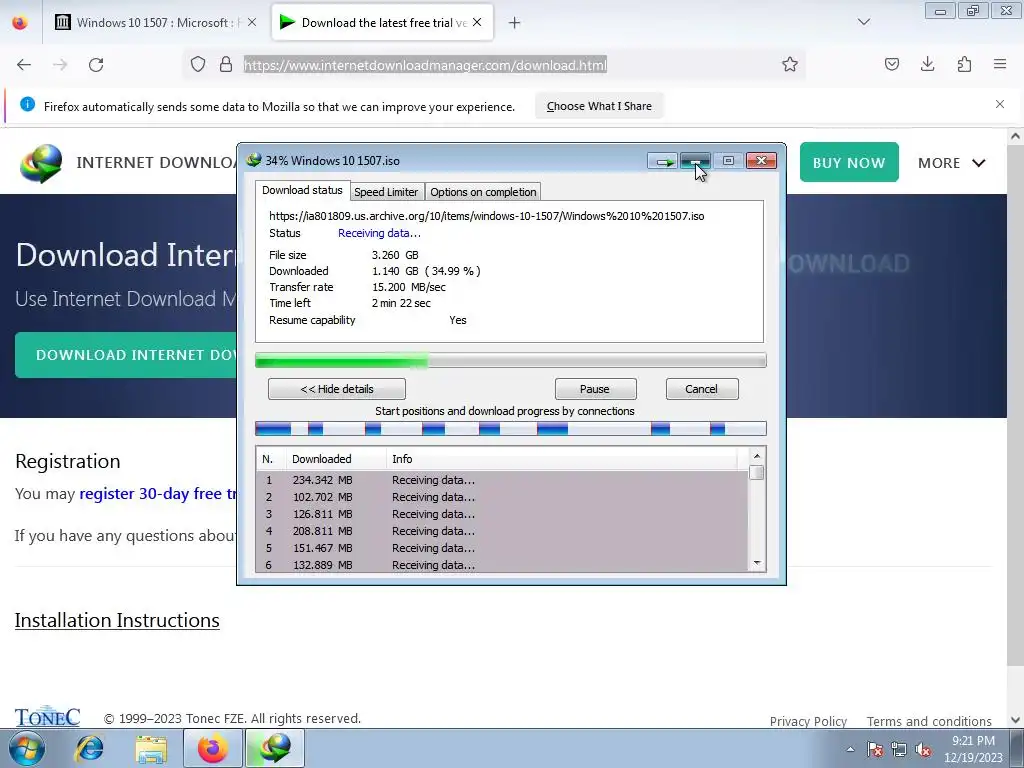Expand the MORE dropdown menu
This screenshot has width=1024, height=768.
pyautogui.click(x=952, y=163)
